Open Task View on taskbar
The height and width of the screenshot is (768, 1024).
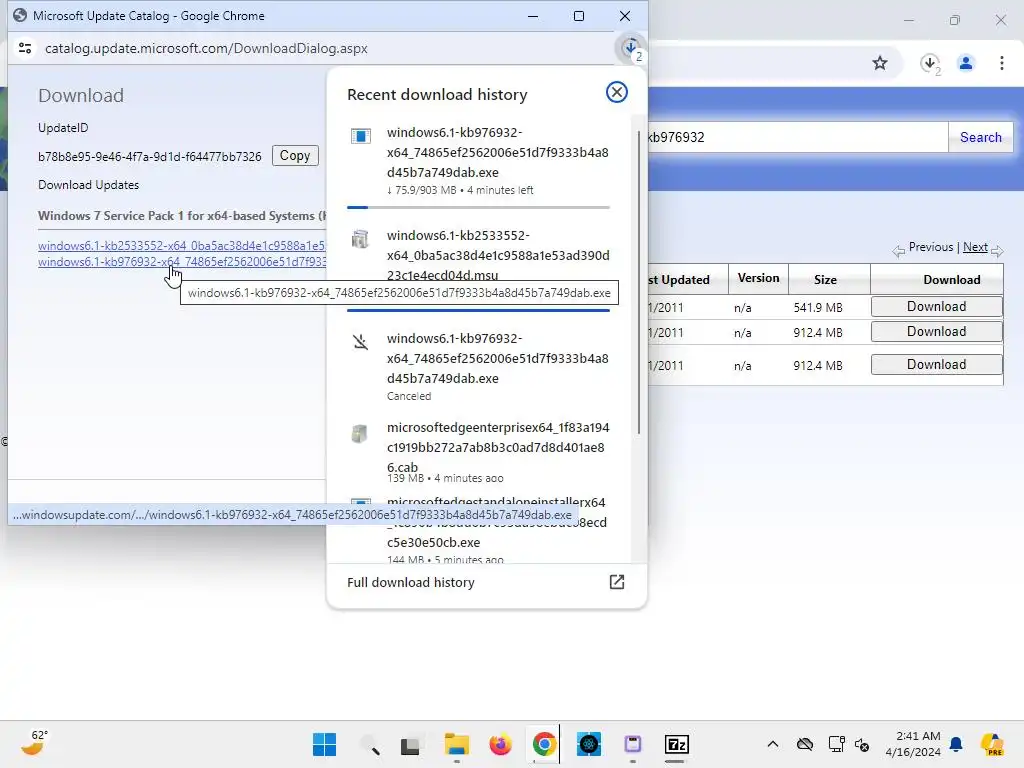410,745
